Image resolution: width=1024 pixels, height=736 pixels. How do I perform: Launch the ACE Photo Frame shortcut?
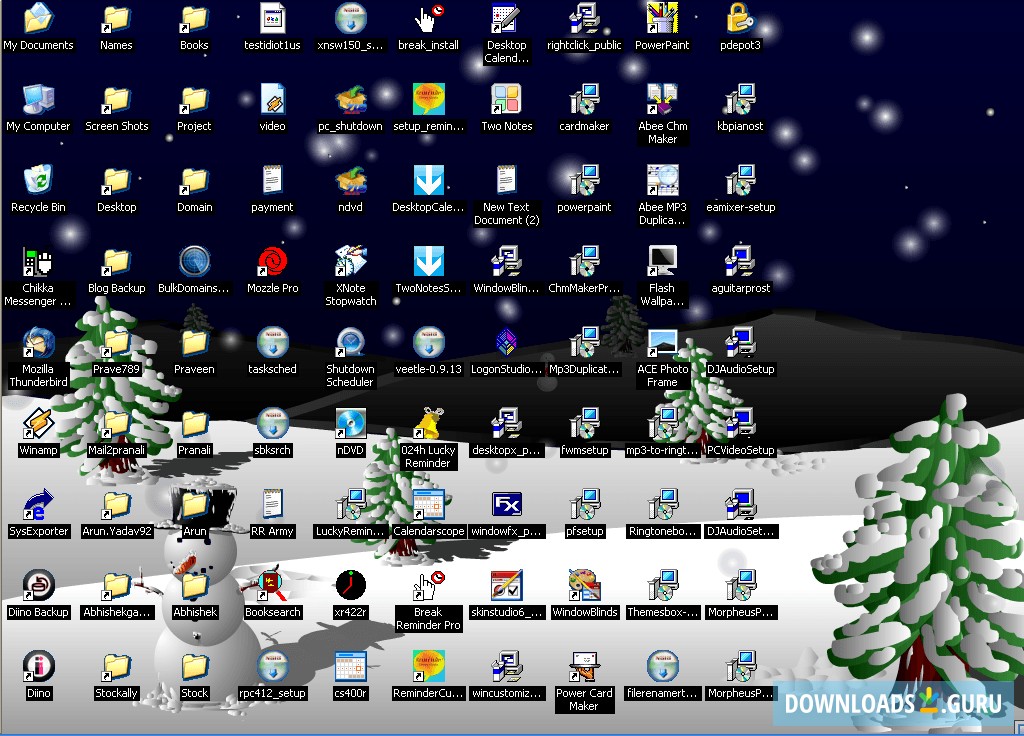[662, 342]
